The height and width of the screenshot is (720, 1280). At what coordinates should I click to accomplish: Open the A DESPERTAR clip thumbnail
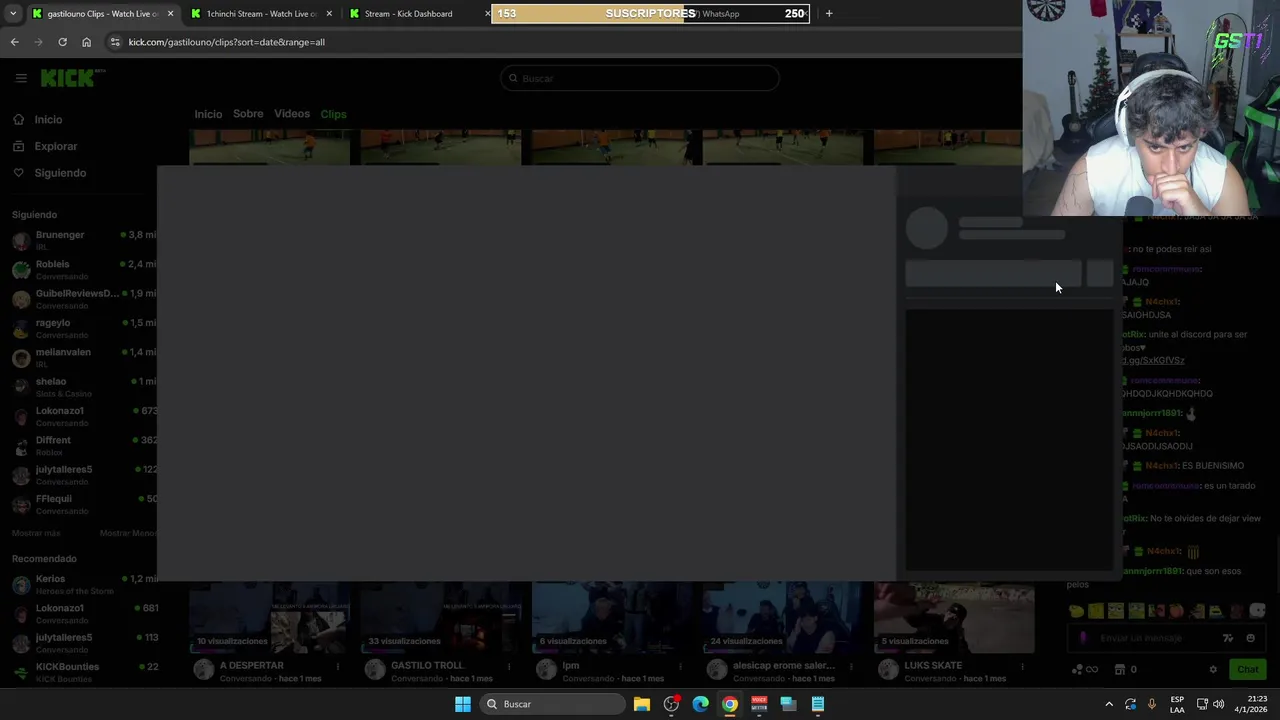click(x=269, y=617)
